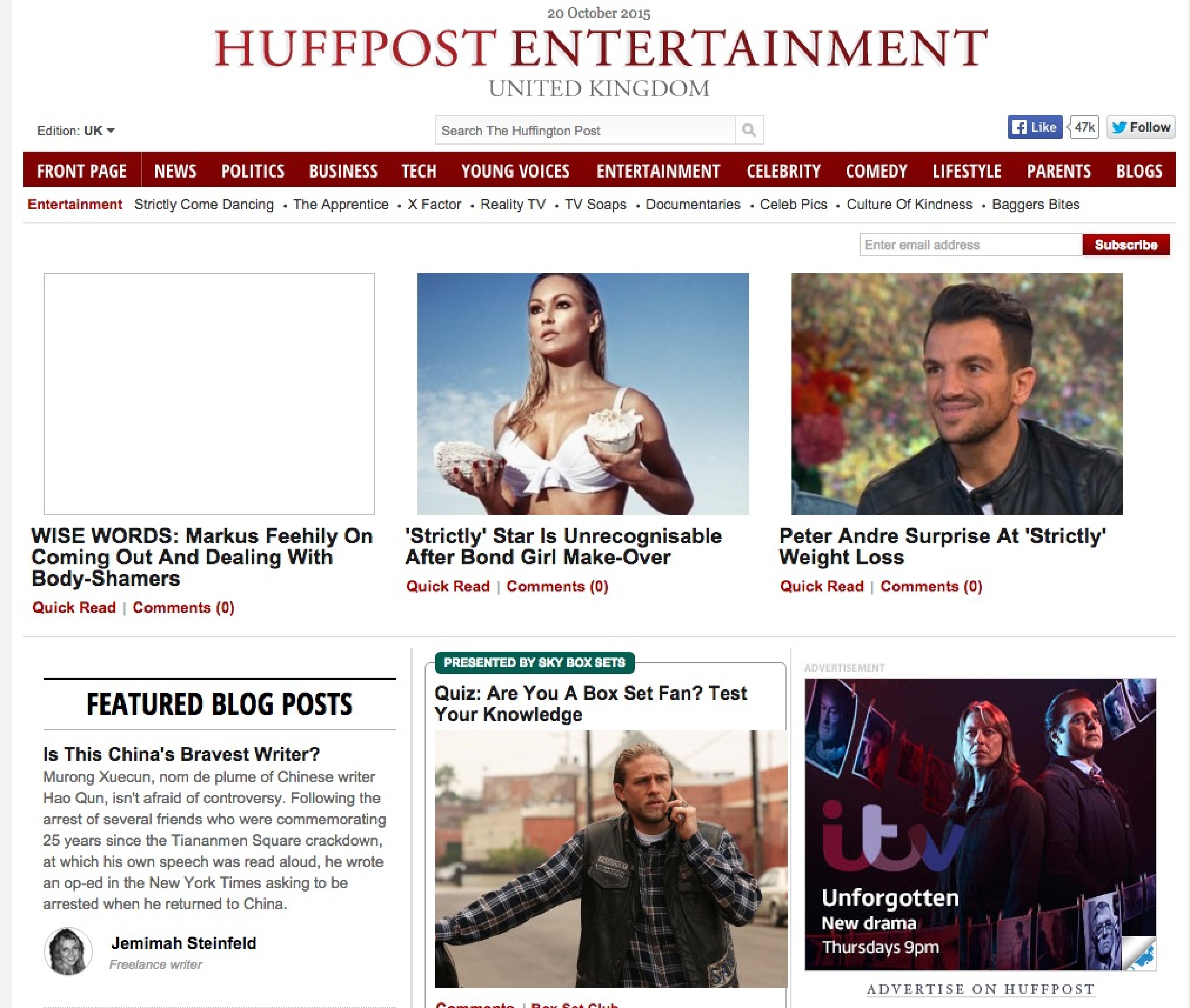Go to TV Soaps section

[596, 204]
